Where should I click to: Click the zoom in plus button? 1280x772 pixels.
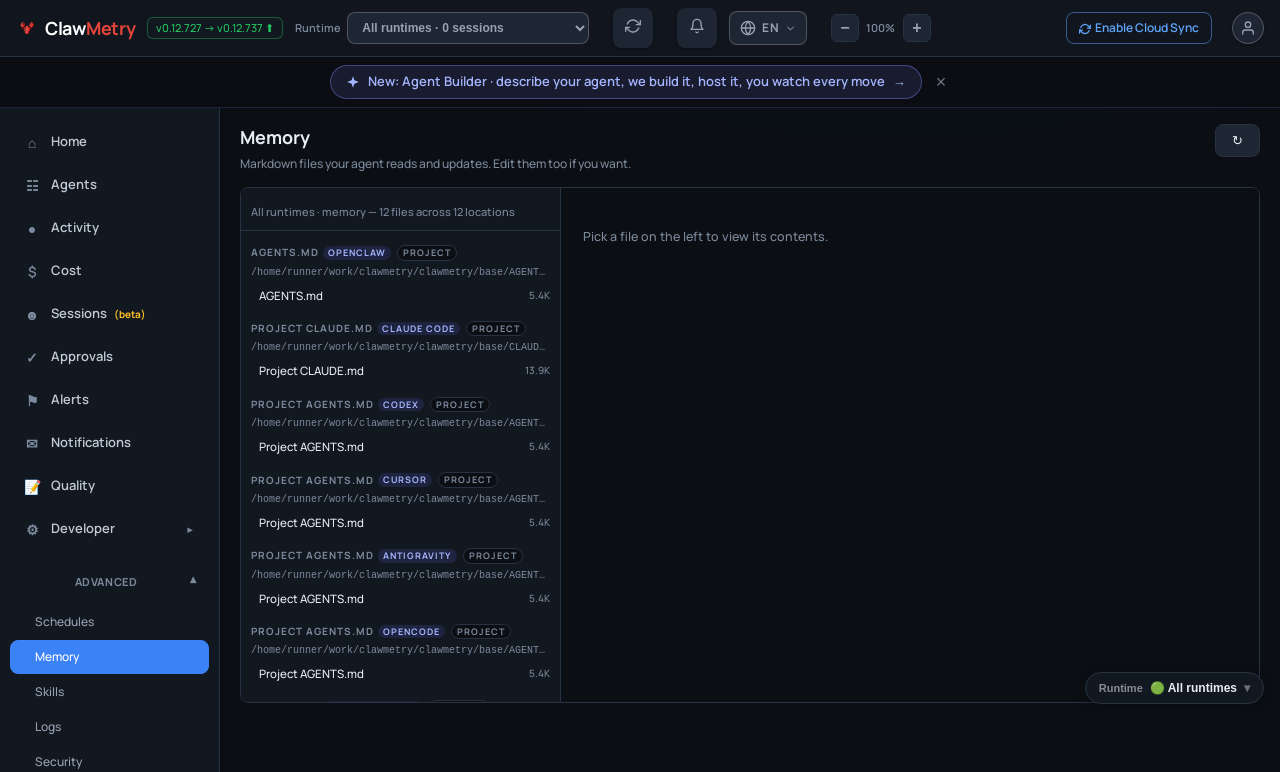(917, 28)
